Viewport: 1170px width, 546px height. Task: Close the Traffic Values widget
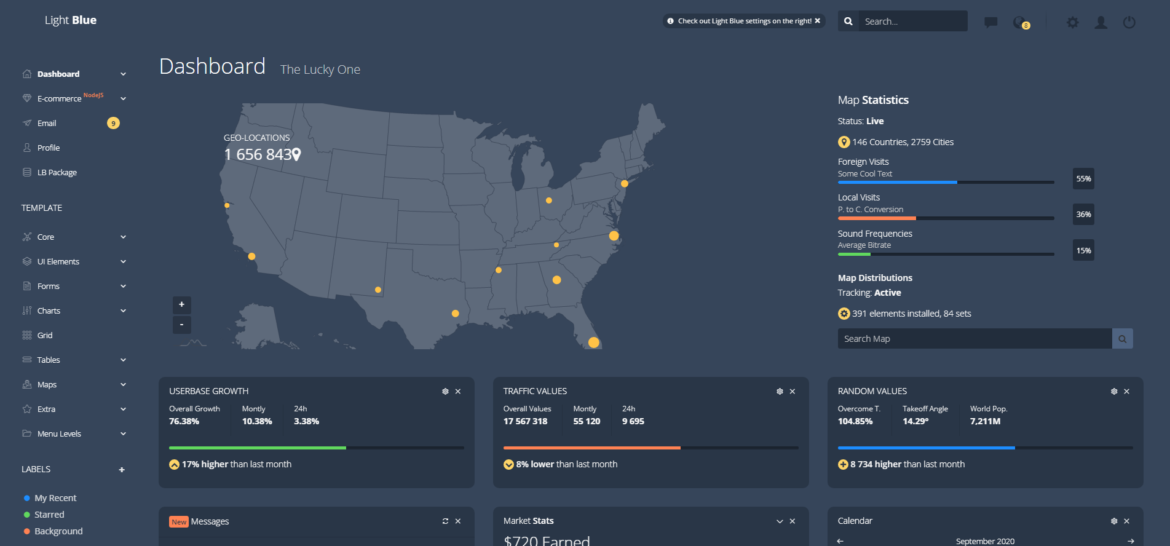tap(792, 391)
